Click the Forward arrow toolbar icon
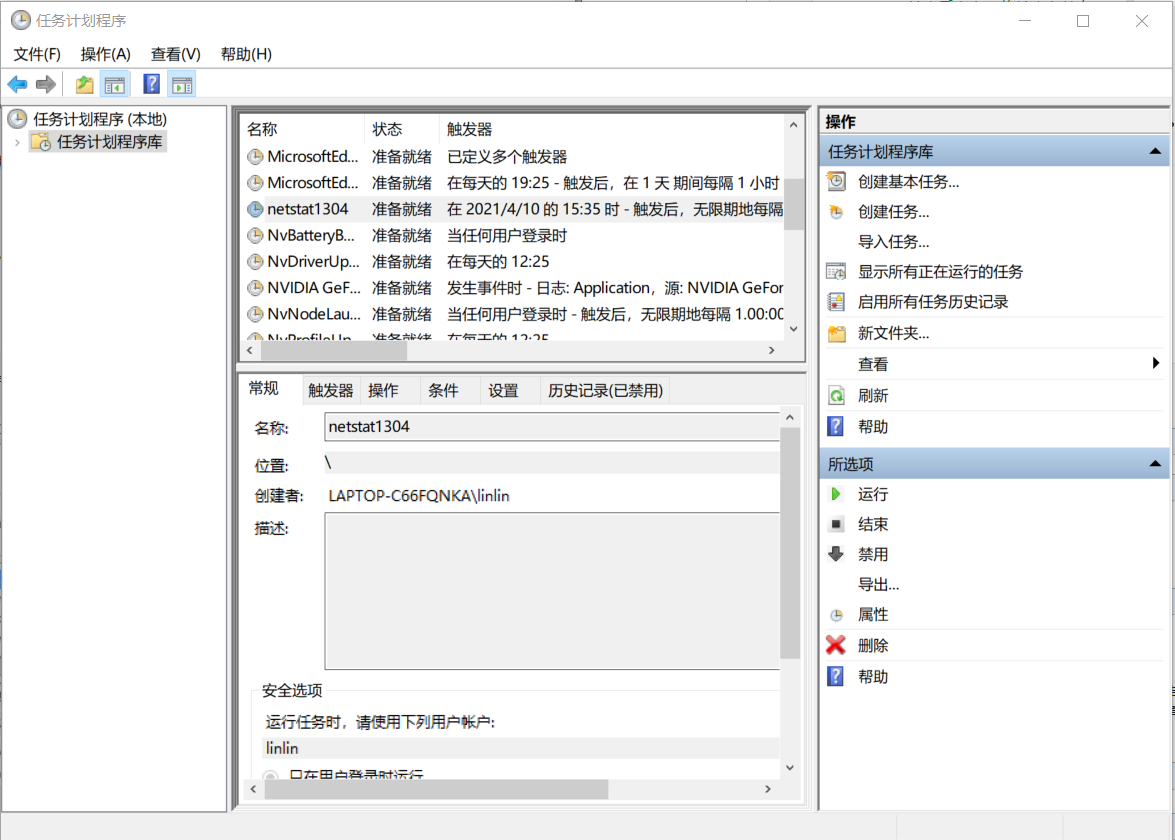Screen dimensions: 1175x840 pos(46,85)
